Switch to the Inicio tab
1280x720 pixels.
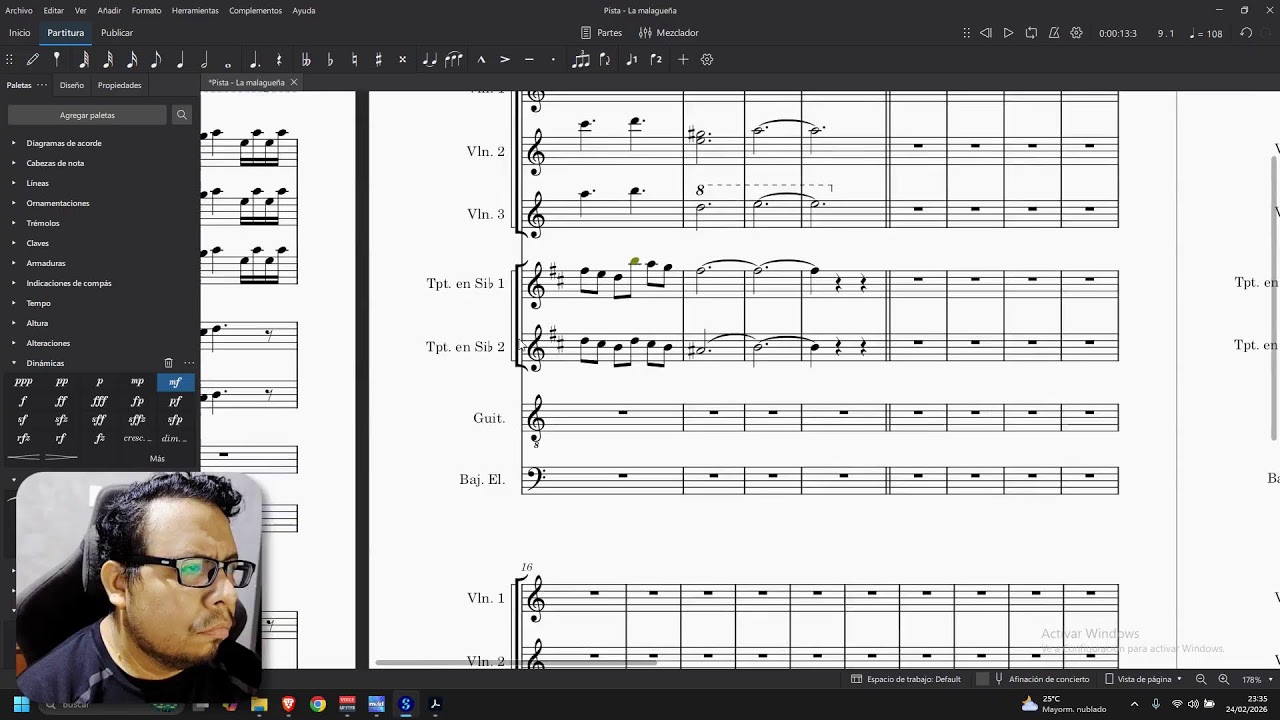point(20,33)
